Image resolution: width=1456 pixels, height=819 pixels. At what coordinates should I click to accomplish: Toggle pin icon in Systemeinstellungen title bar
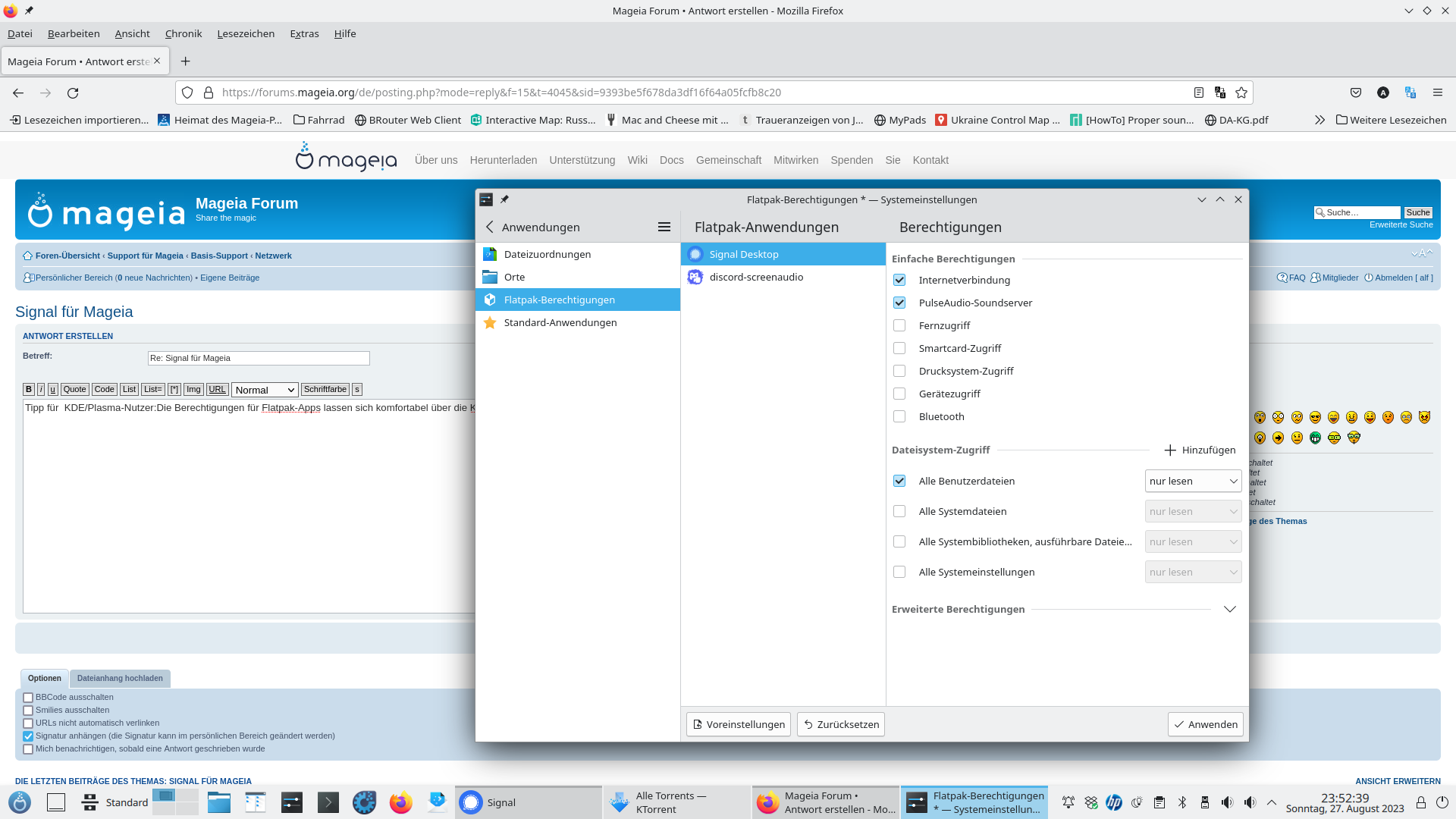504,199
